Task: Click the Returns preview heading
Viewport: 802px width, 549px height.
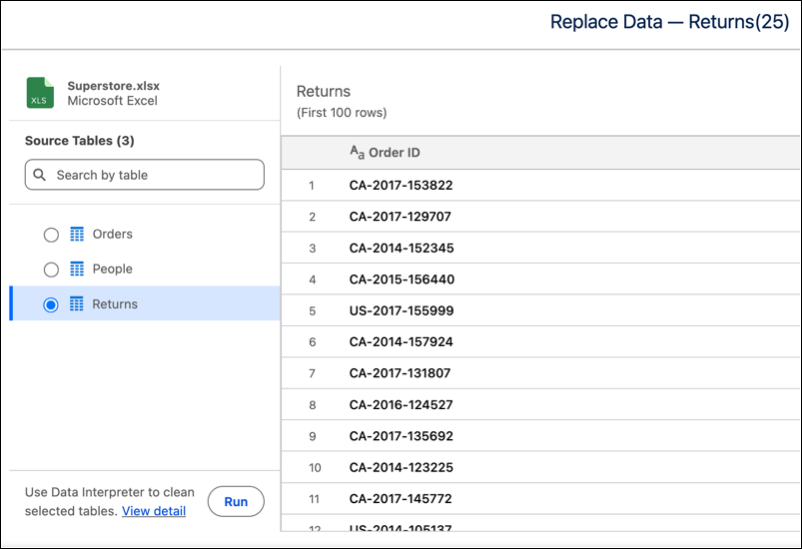Action: pos(324,91)
